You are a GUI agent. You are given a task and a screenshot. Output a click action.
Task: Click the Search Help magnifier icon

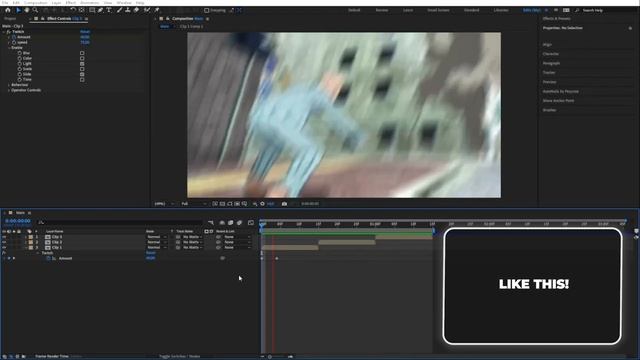tap(577, 10)
